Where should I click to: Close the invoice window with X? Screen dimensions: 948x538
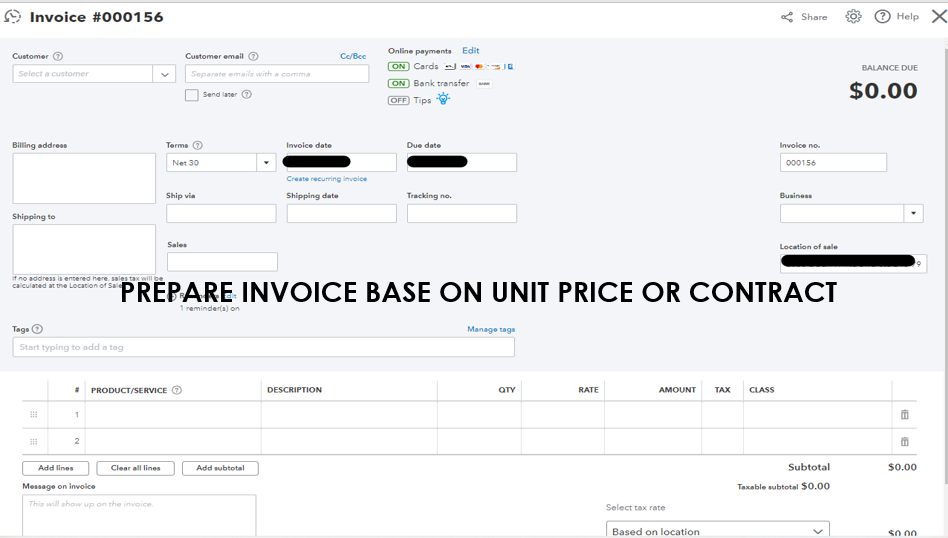(x=939, y=16)
